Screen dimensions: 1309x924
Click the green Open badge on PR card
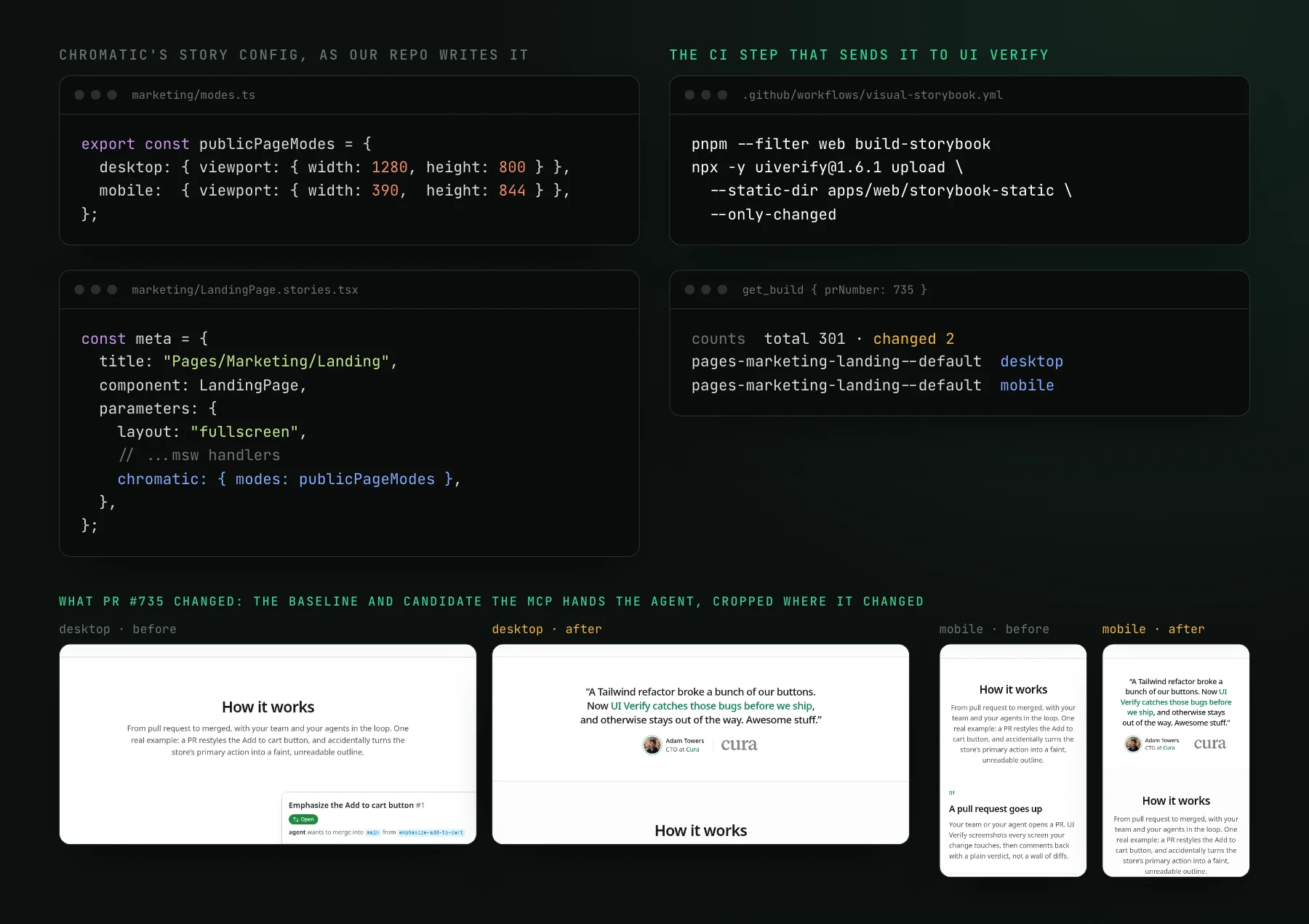(303, 819)
